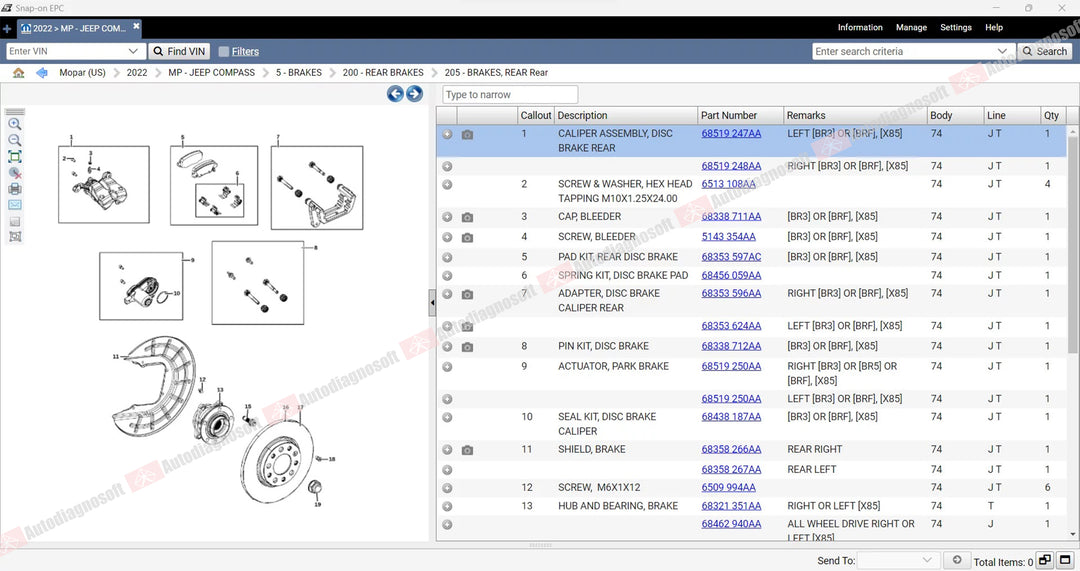Open the home icon in the breadcrumb
1080x571 pixels.
coord(19,72)
